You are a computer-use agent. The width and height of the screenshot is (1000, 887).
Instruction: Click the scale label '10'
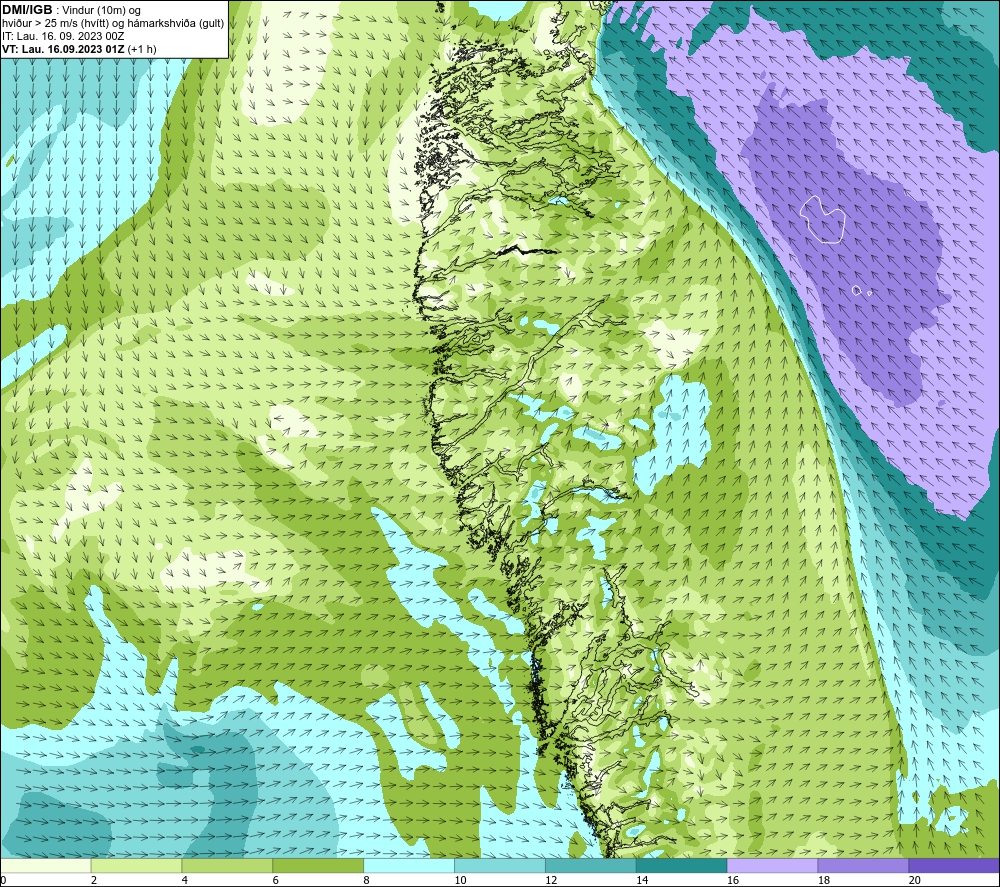460,880
